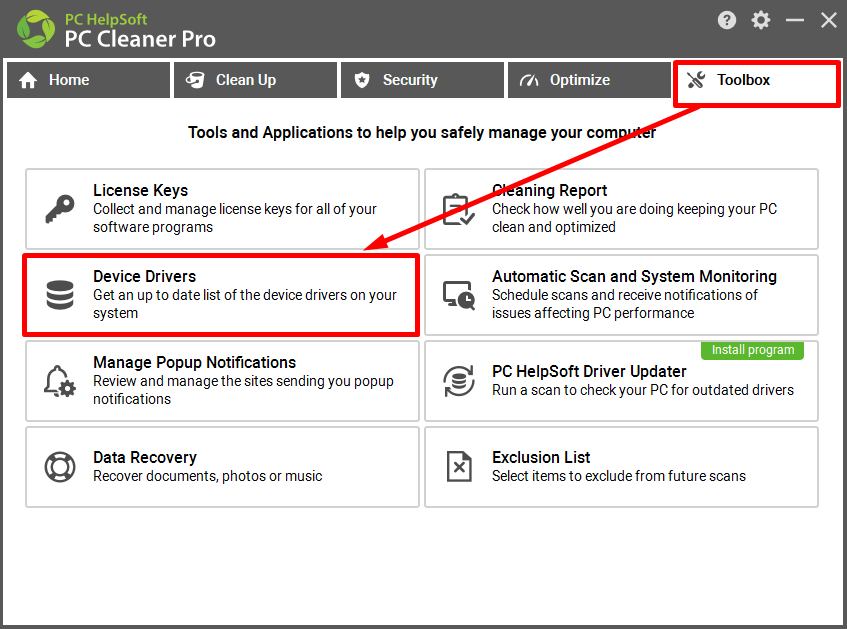
Task: Click text "Recover documents, photos or music"
Action: click(x=207, y=476)
